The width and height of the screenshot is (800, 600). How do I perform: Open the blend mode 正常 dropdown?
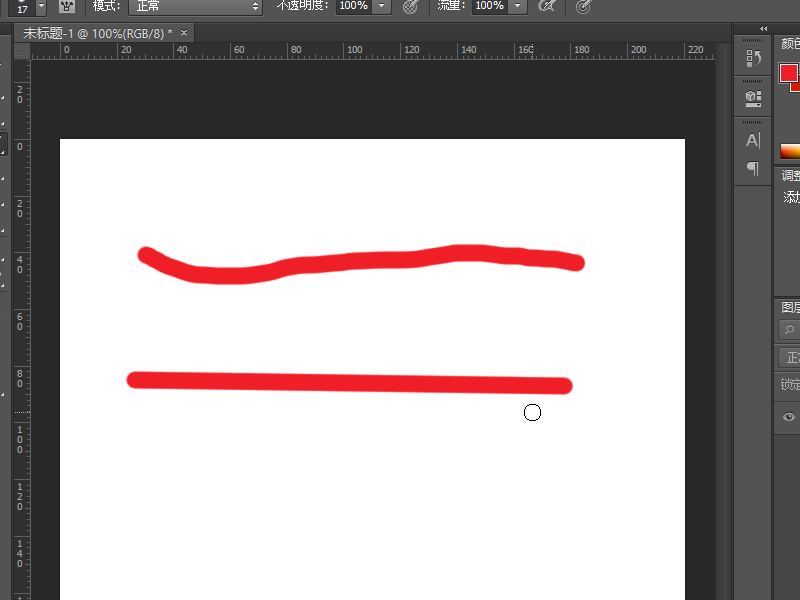coord(195,7)
